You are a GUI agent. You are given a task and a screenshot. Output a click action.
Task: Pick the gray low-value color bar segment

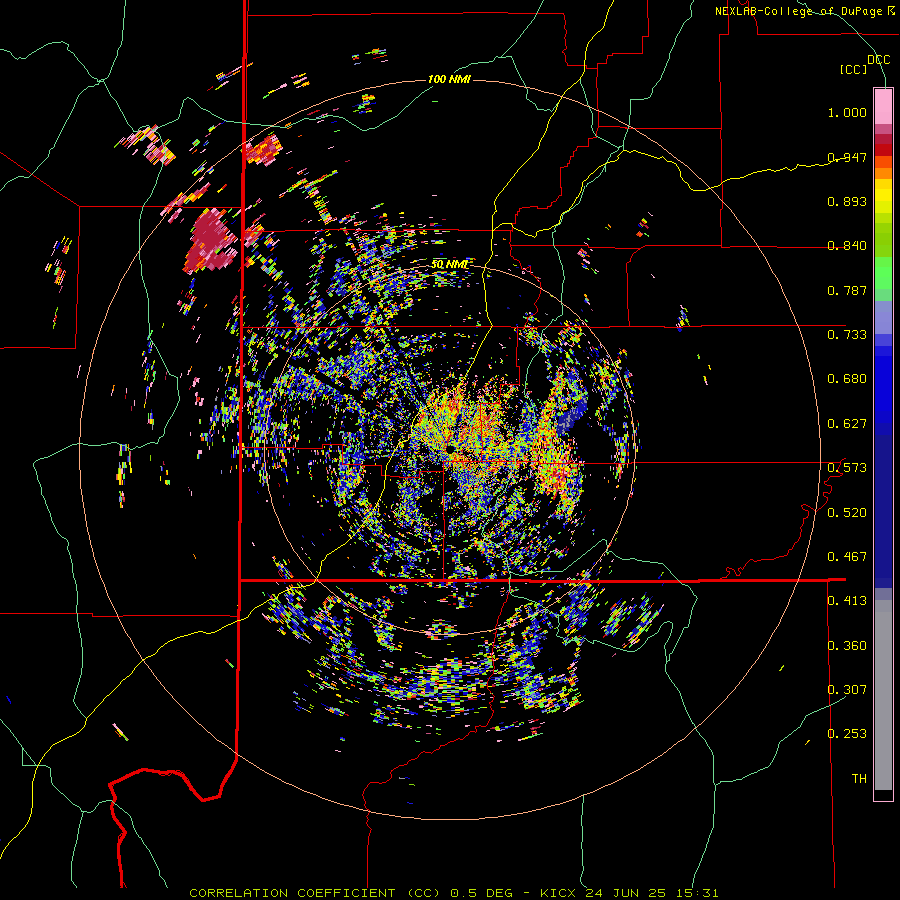pos(883,695)
